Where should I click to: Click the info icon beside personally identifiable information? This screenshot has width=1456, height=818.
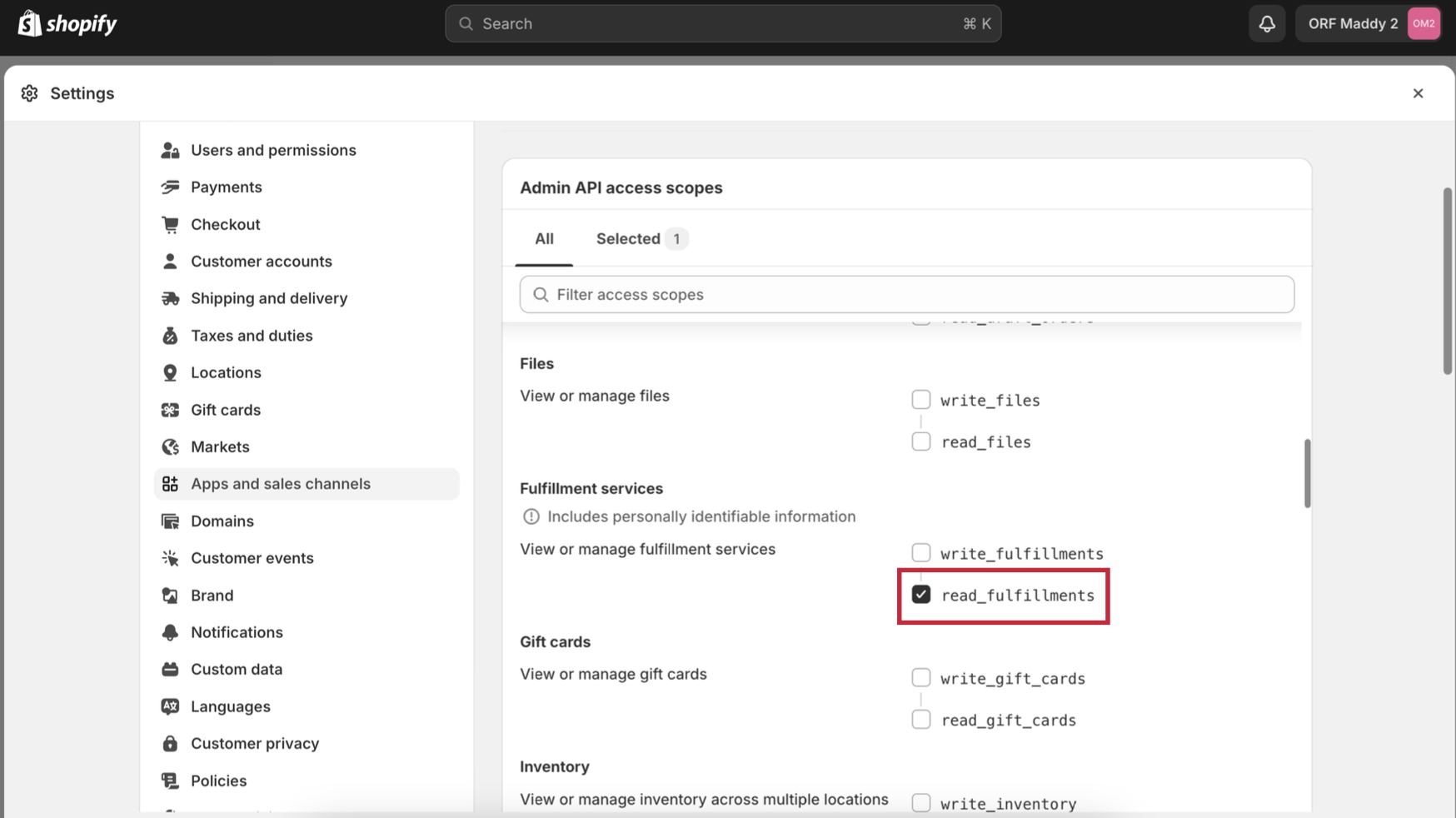tap(531, 516)
